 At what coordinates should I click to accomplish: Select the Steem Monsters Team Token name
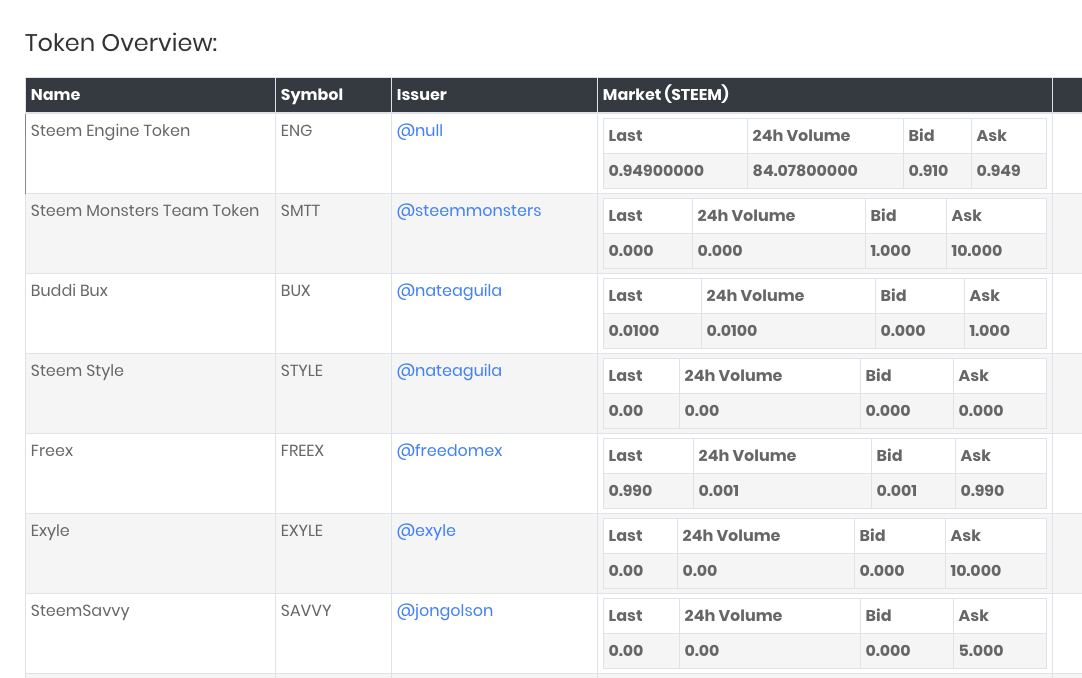pos(145,210)
